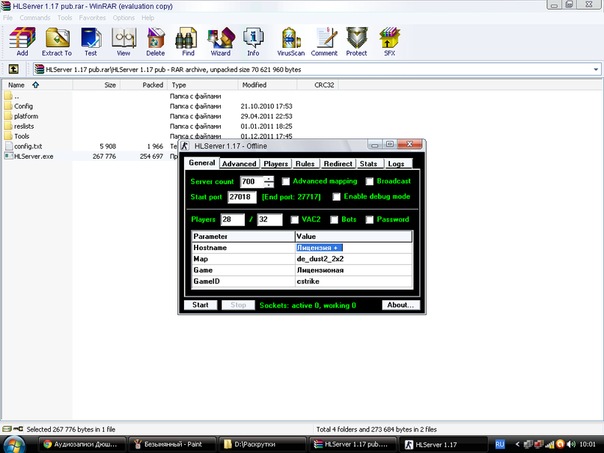The image size is (604, 453).
Task: Open the Favorites menu
Action: [92, 18]
